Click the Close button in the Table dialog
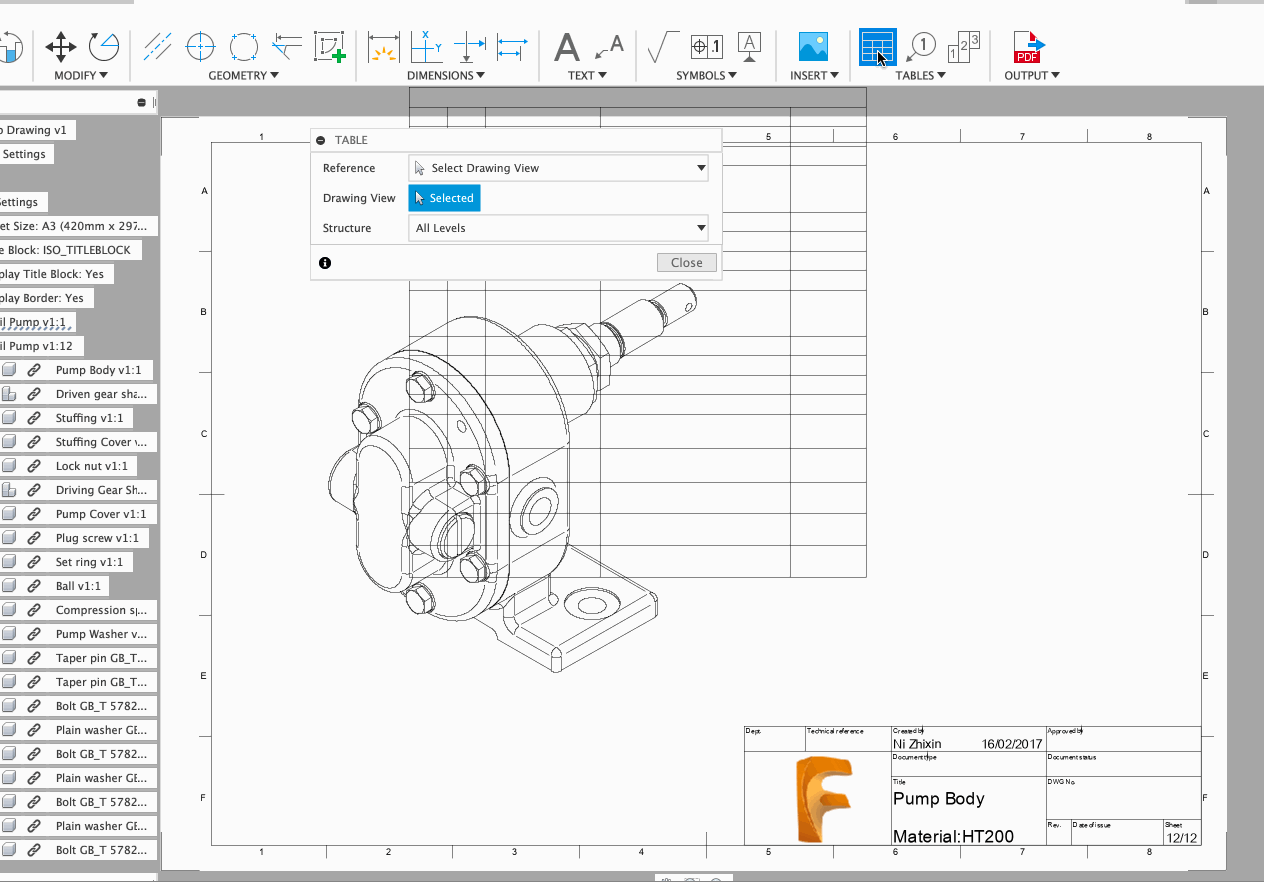1264x882 pixels. point(686,262)
